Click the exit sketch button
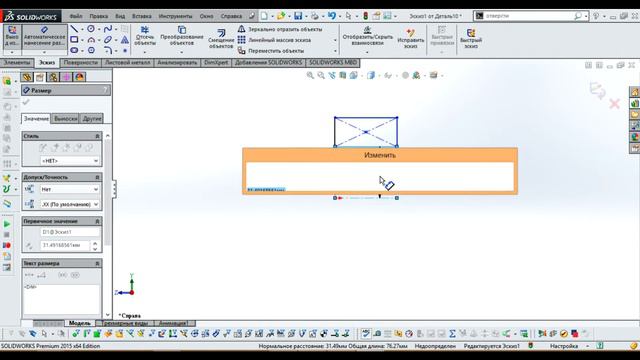Image resolution: width=640 pixels, height=360 pixels. [x=12, y=37]
